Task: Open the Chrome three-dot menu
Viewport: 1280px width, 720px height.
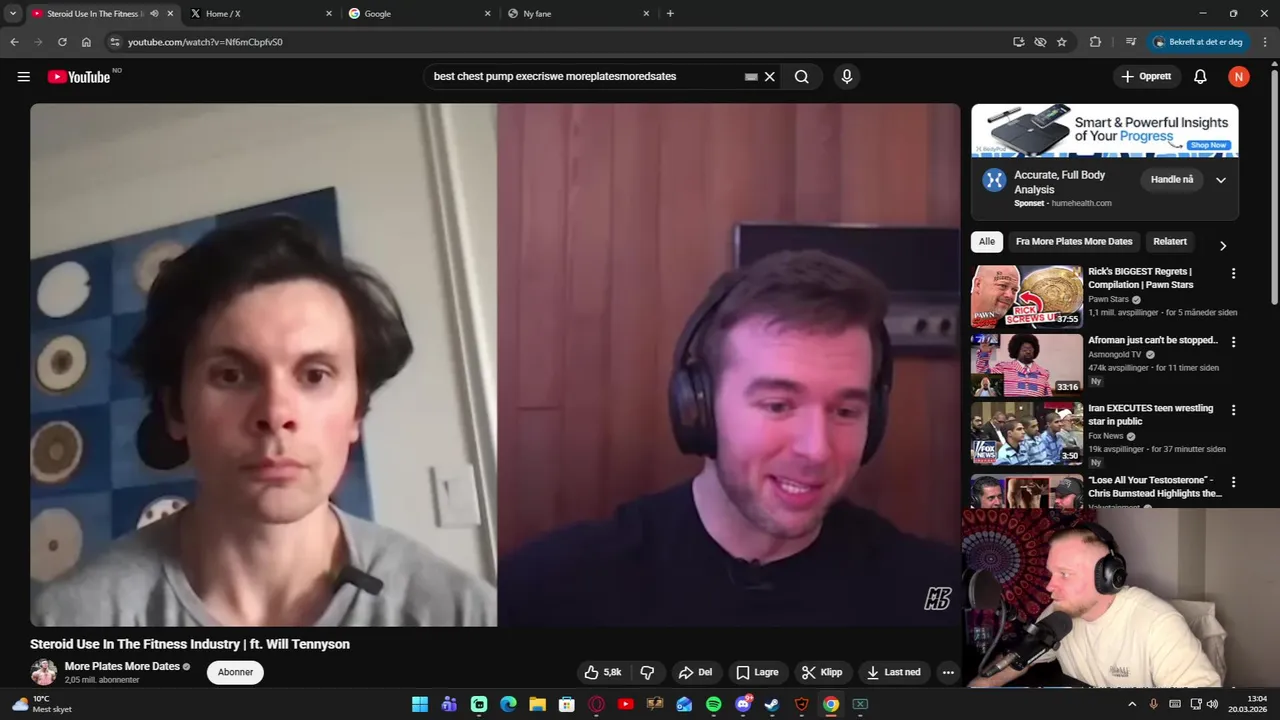Action: 1265,42
